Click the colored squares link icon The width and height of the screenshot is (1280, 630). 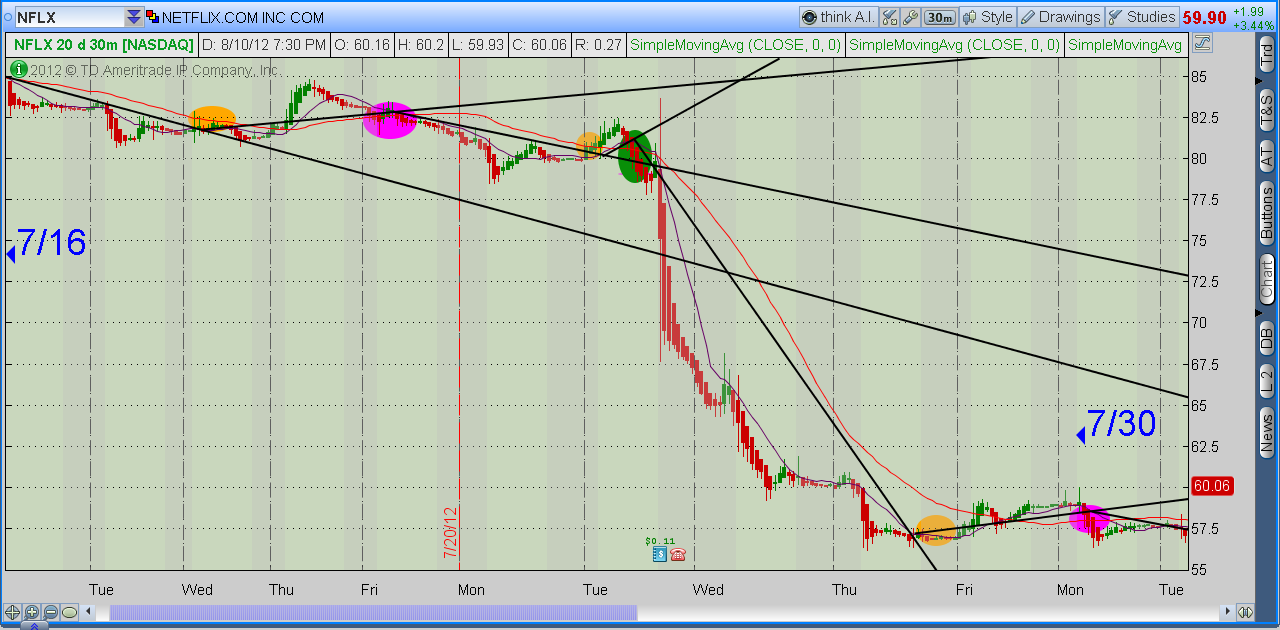(152, 17)
